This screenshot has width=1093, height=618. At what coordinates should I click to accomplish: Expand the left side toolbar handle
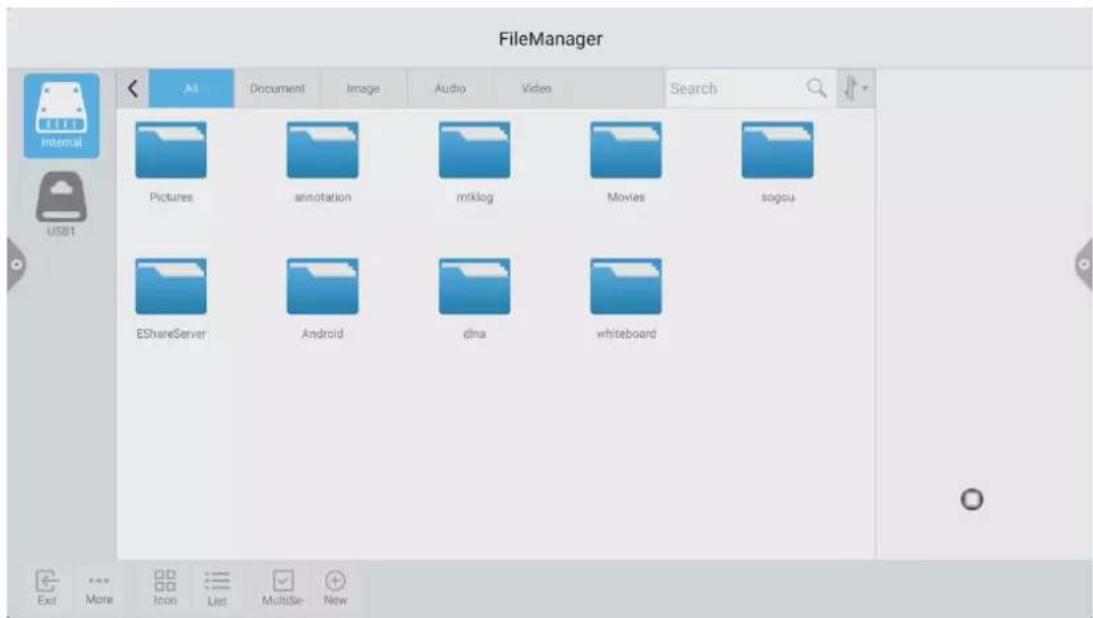(x=16, y=265)
